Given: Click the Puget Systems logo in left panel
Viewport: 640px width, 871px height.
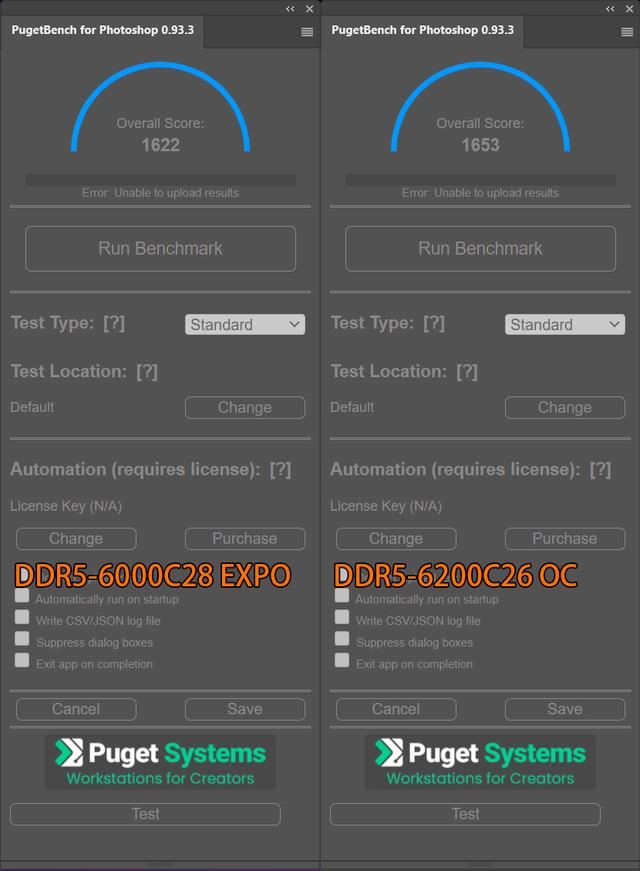Looking at the screenshot, I should point(161,762).
